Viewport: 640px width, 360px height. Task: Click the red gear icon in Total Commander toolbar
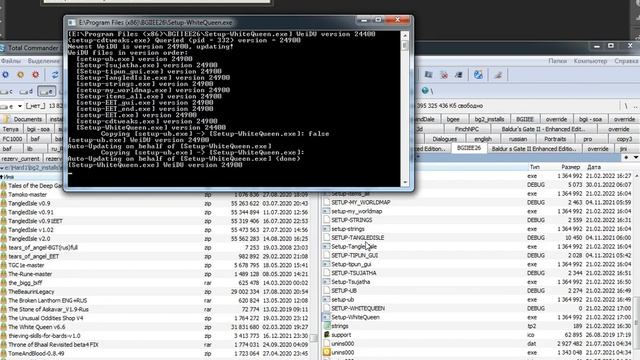tap(36, 75)
